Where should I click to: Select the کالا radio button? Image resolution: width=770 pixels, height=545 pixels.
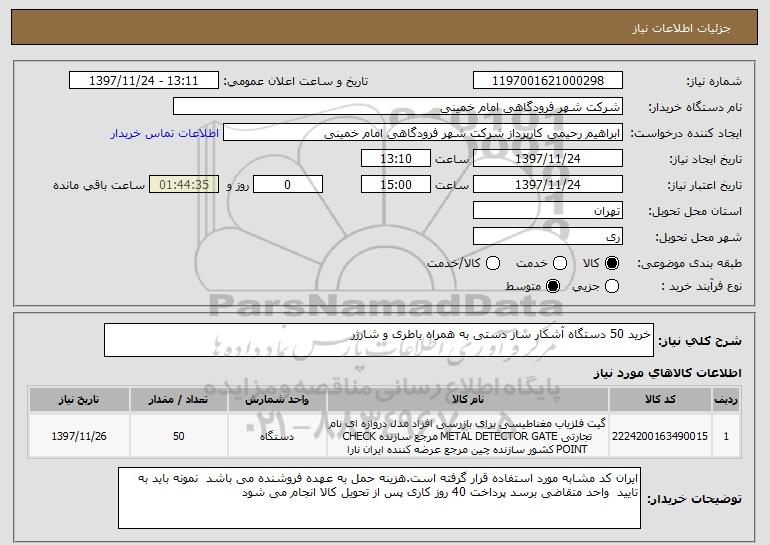click(612, 263)
